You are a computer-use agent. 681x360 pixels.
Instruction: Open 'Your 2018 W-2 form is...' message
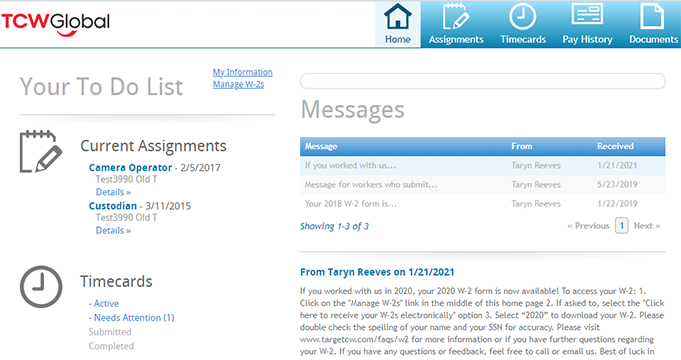482,204
